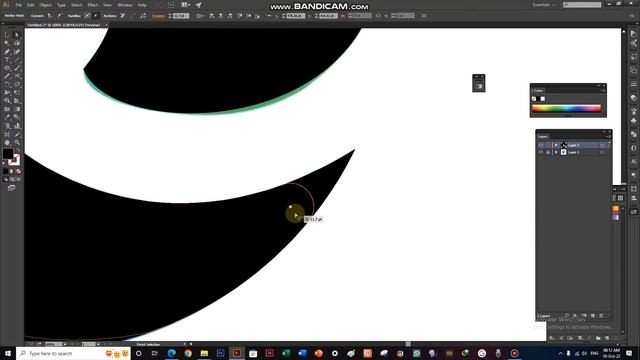Hide Layer 1 with its eye icon
640x360 pixels.
tap(541, 152)
